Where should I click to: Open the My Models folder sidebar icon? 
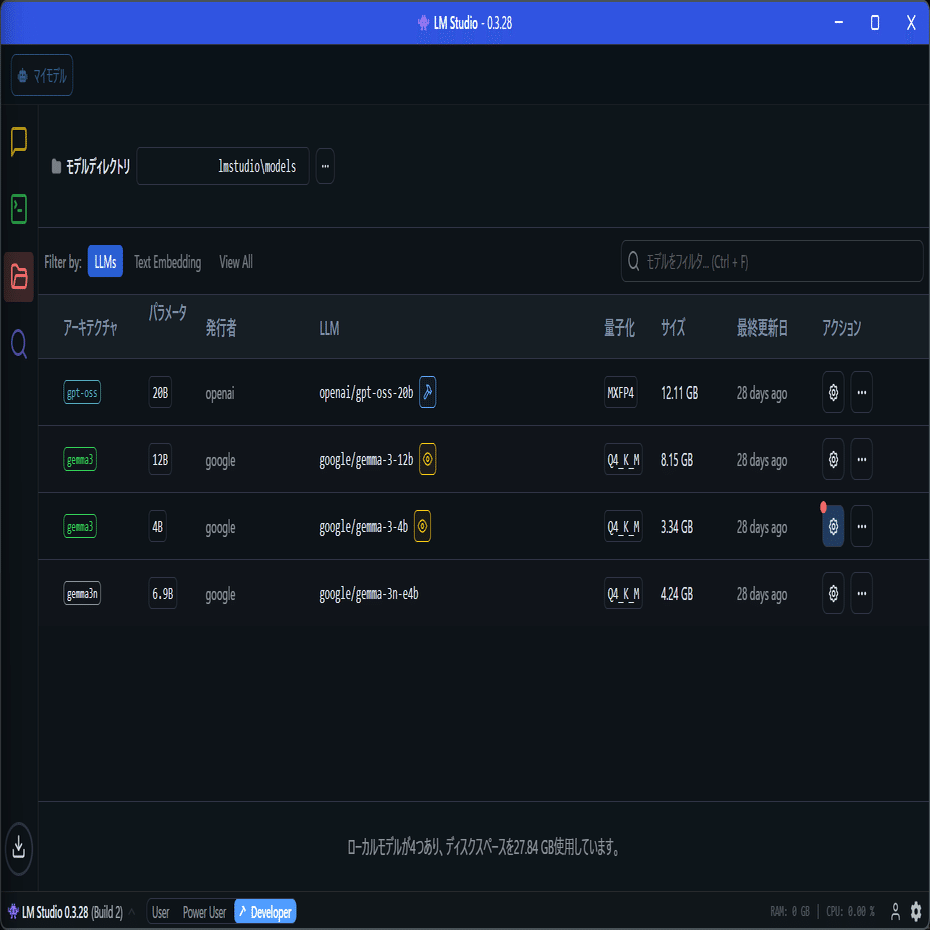19,276
